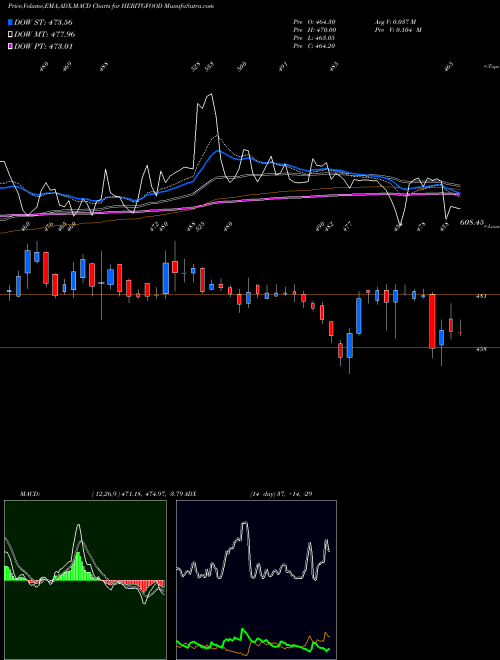Select the 'DOW PT: 473.01' legend text
The height and width of the screenshot is (660, 500).
click(x=43, y=46)
